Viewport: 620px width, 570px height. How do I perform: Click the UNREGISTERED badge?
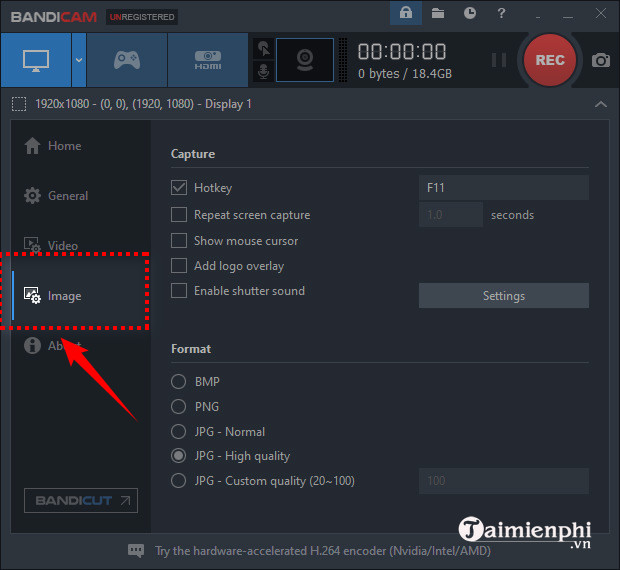(x=142, y=17)
